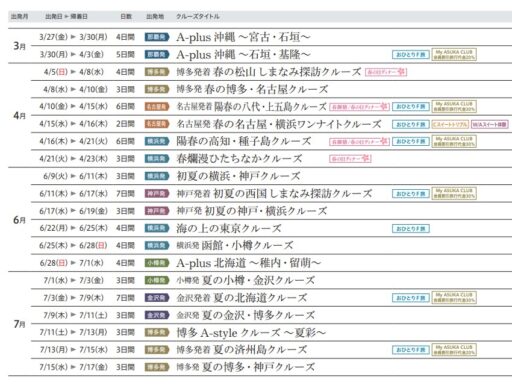Click the 日数 column header
512x388 pixels.
point(126,16)
